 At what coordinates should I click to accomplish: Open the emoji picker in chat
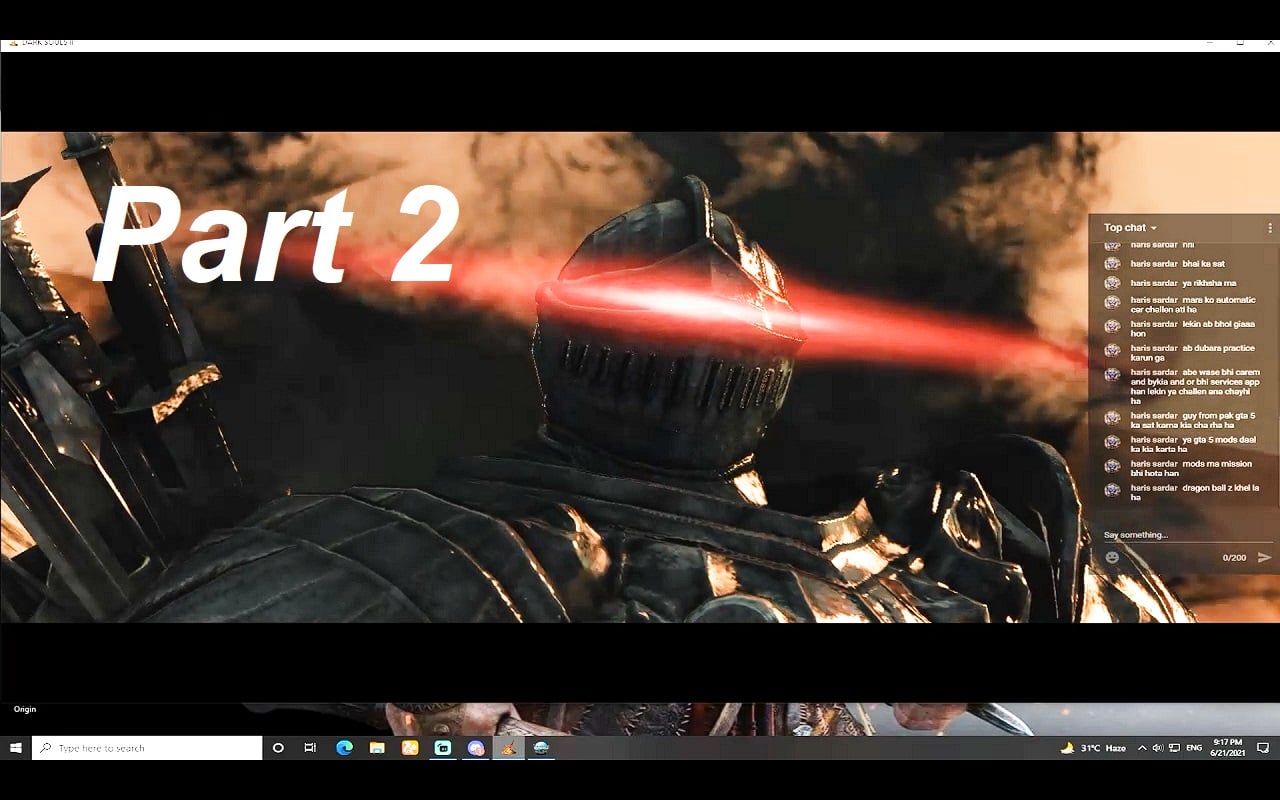[x=1112, y=557]
